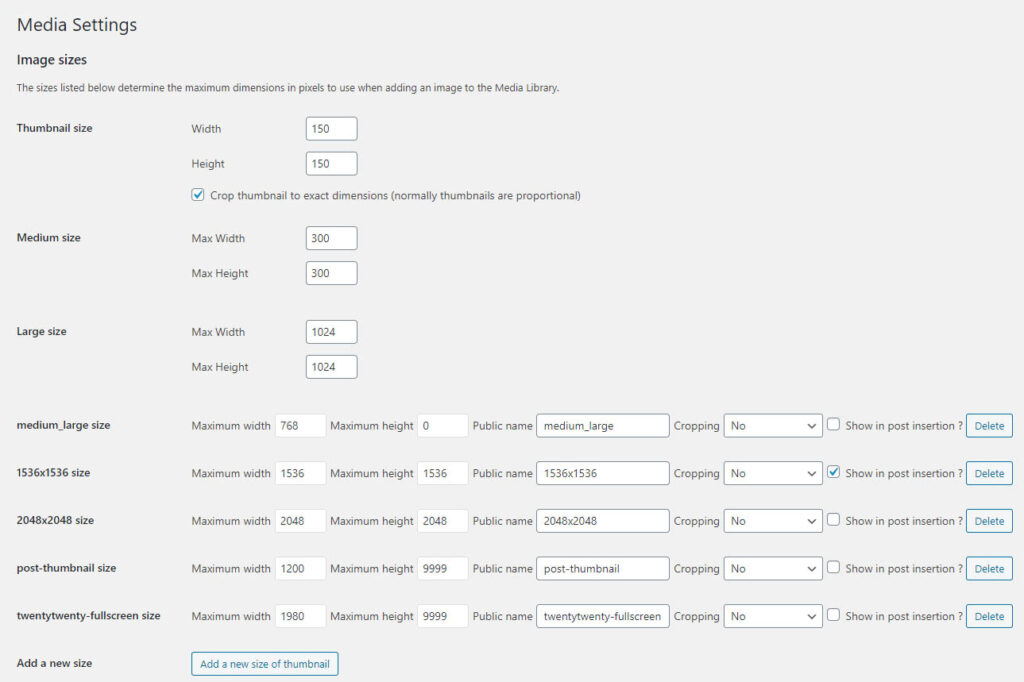The image size is (1024, 682).
Task: Toggle Crop thumbnail to exact dimensions checkbox
Action: [198, 195]
